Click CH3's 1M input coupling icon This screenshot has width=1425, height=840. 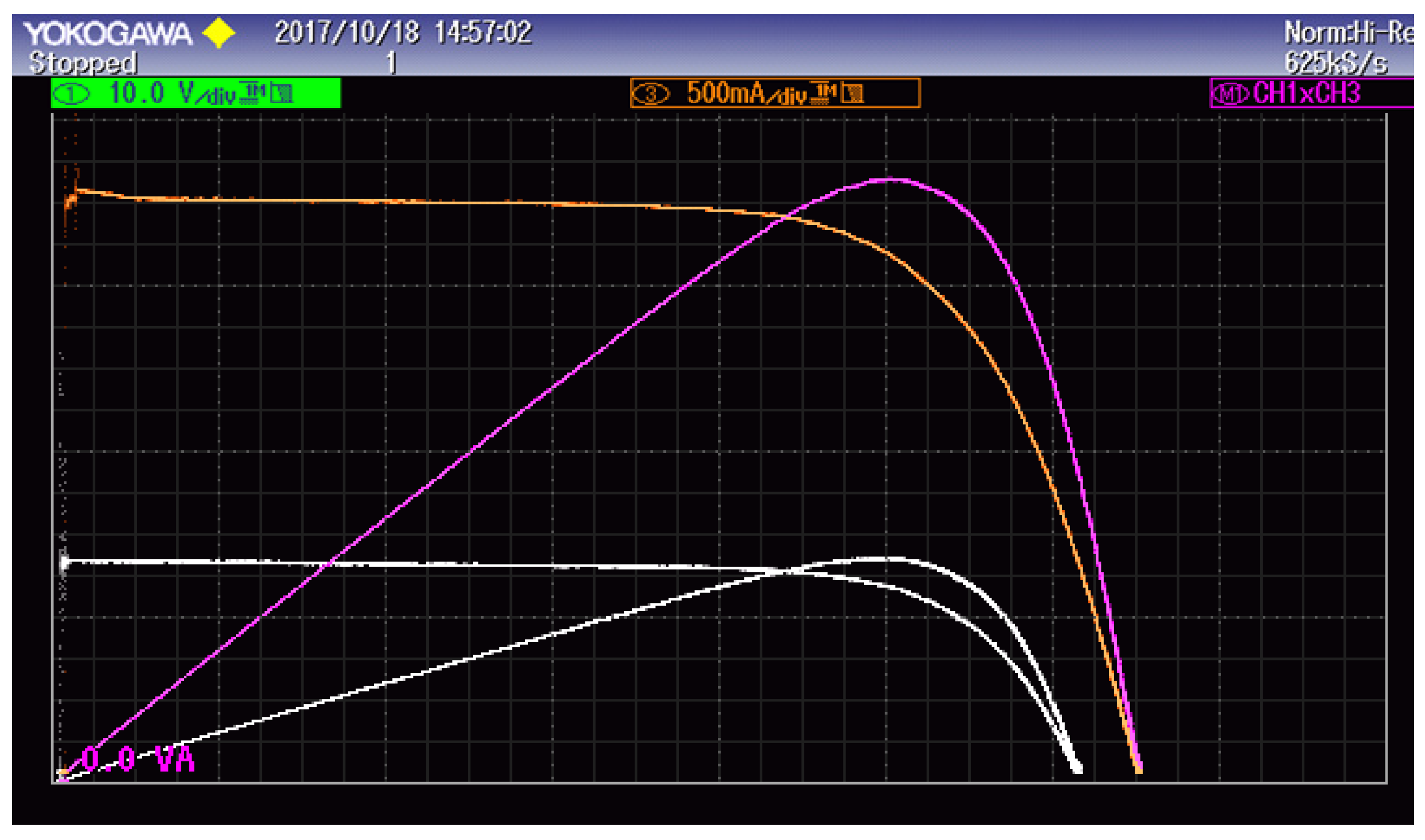pyautogui.click(x=824, y=93)
